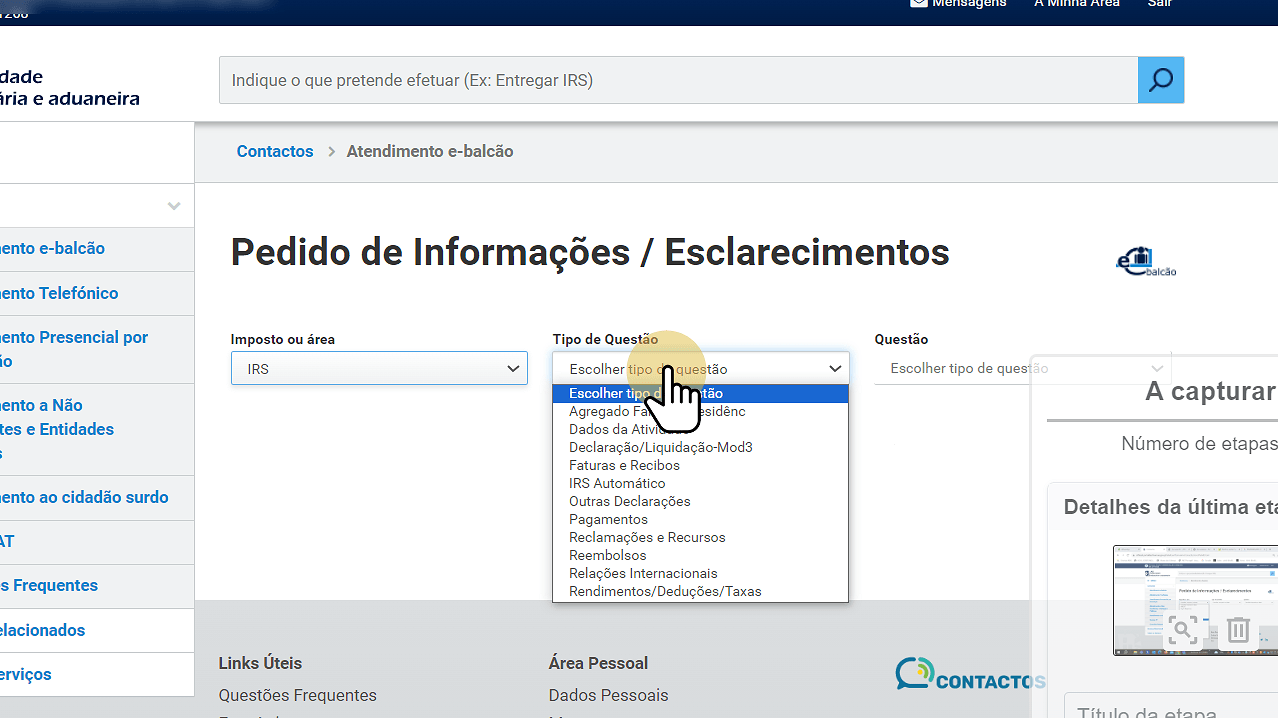Select Reembolsos in question type list
Viewport: 1278px width, 718px height.
608,555
